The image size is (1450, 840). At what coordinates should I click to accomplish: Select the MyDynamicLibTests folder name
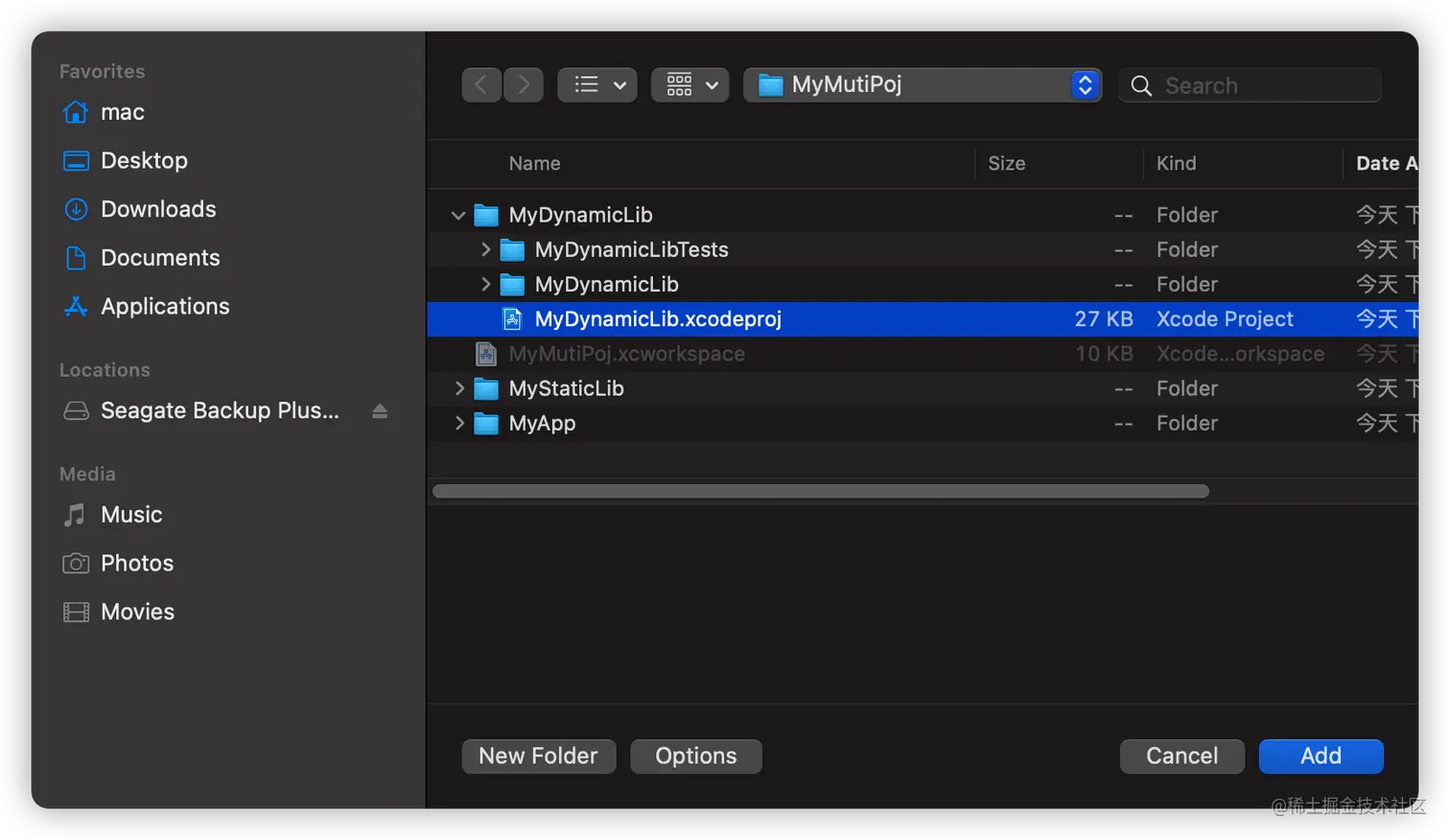coord(632,250)
